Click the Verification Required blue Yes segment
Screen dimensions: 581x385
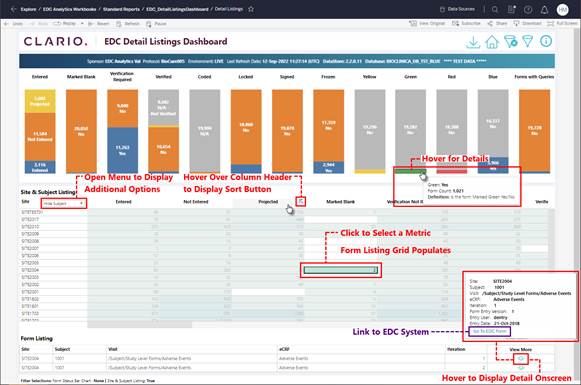pyautogui.click(x=122, y=150)
